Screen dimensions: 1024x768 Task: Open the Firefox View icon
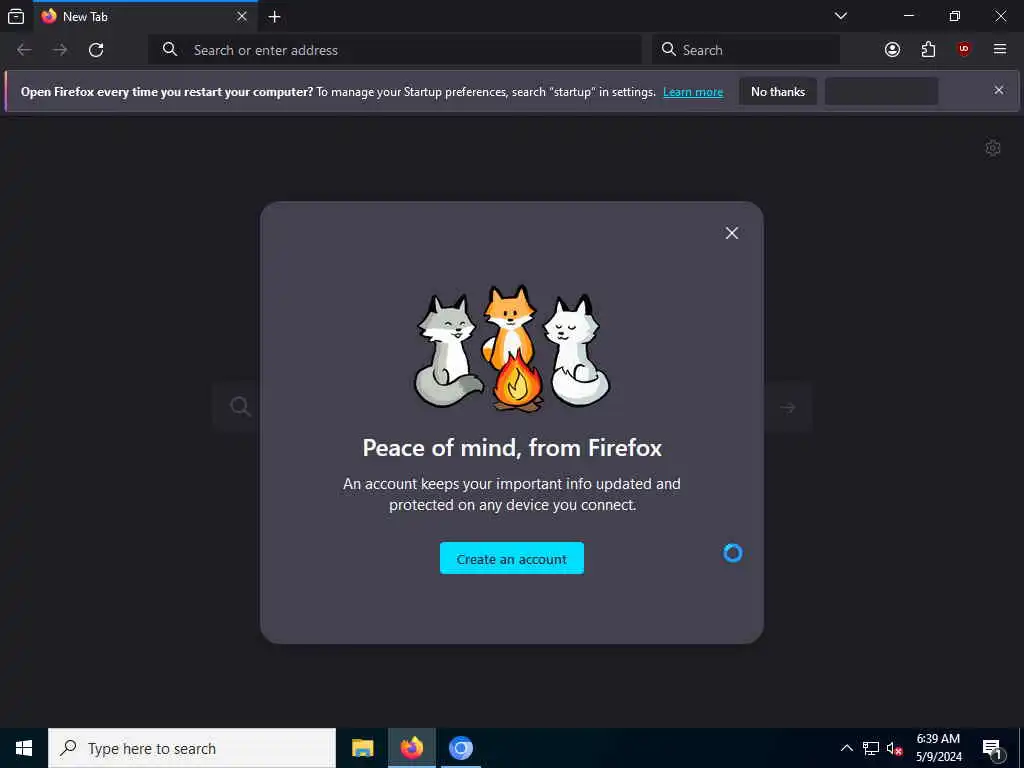point(16,16)
